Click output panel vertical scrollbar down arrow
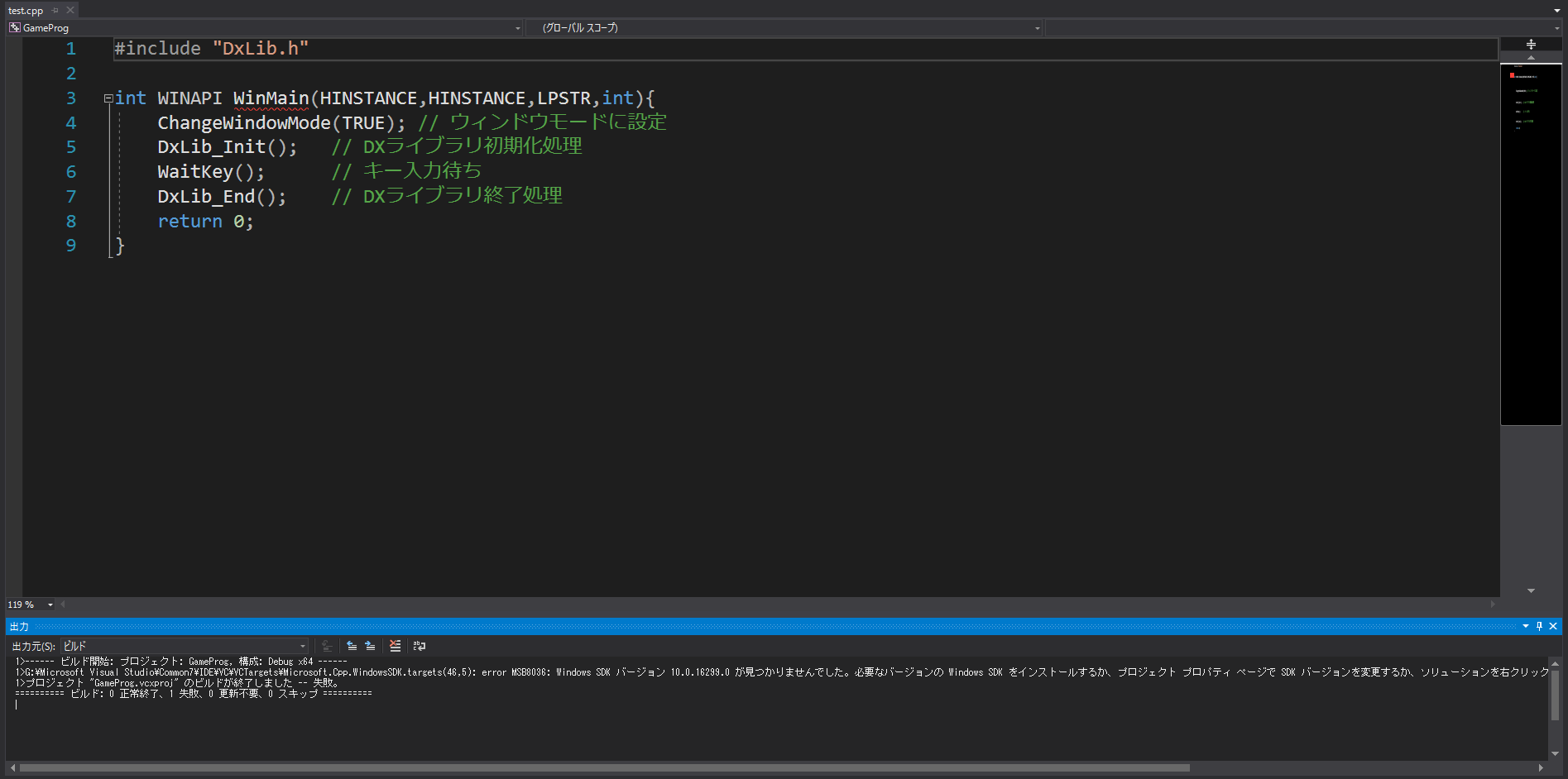Image resolution: width=1568 pixels, height=779 pixels. (1555, 753)
